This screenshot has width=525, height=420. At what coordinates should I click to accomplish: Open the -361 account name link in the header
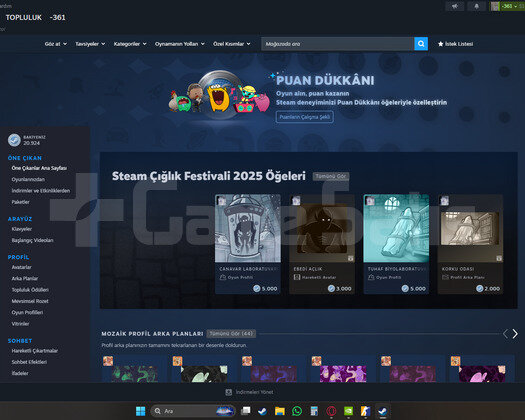pos(58,17)
